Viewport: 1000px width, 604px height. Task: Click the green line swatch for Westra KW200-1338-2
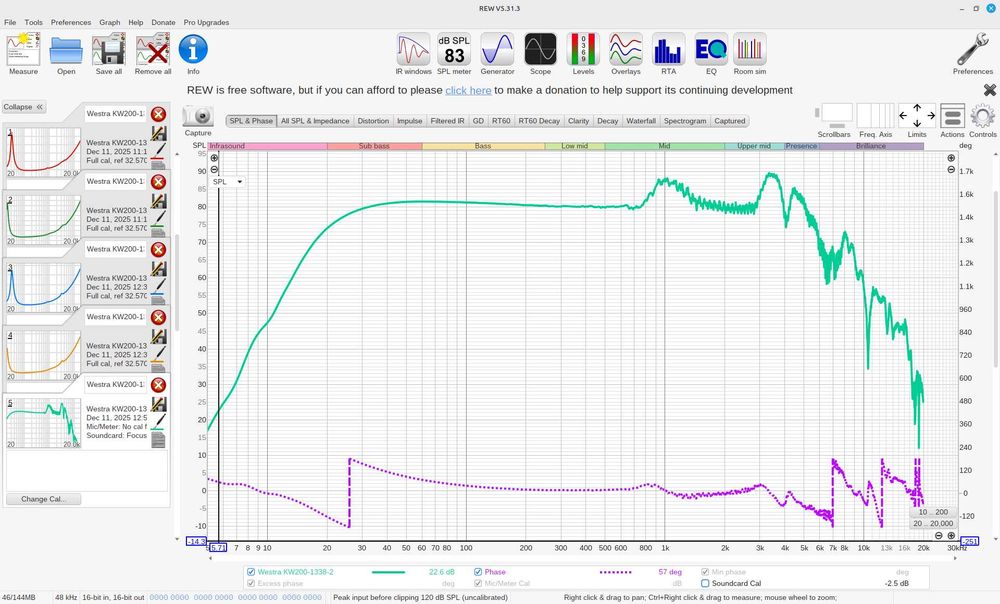tap(388, 572)
